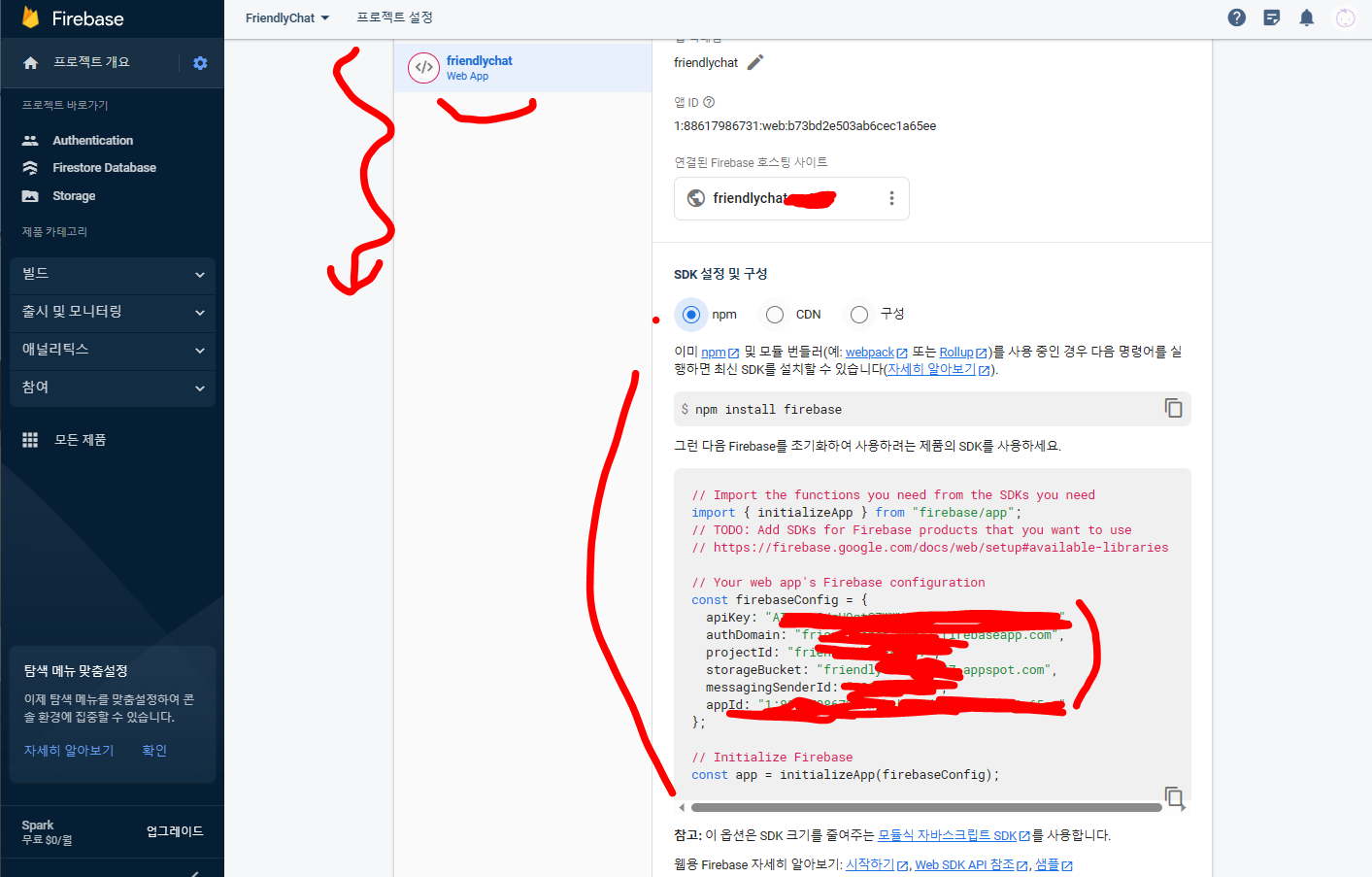Screen dimensions: 1372x877
Task: Select the friendlychat Web App entry
Action: [x=522, y=68]
